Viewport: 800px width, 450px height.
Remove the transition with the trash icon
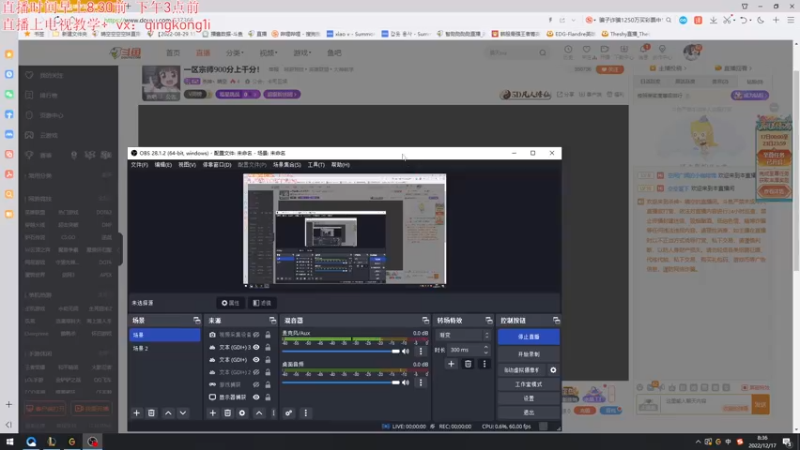[x=468, y=364]
